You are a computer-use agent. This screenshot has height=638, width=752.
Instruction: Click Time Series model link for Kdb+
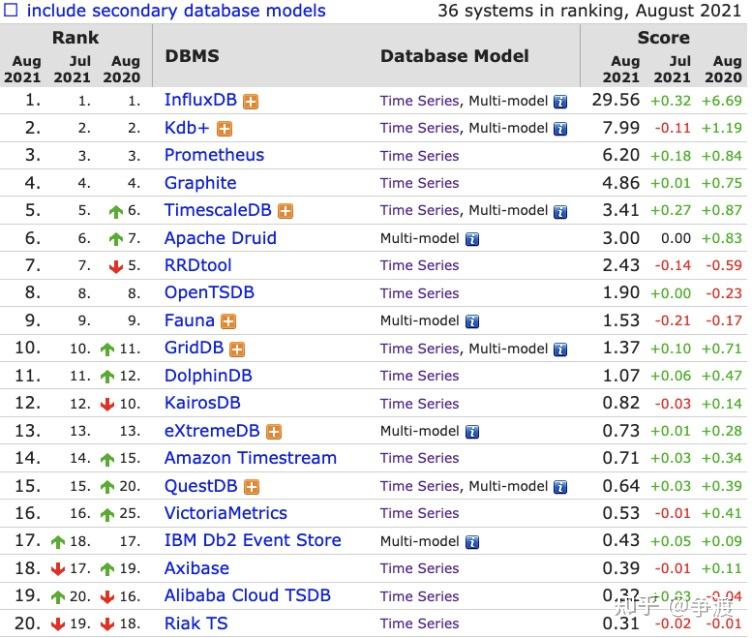(x=419, y=128)
